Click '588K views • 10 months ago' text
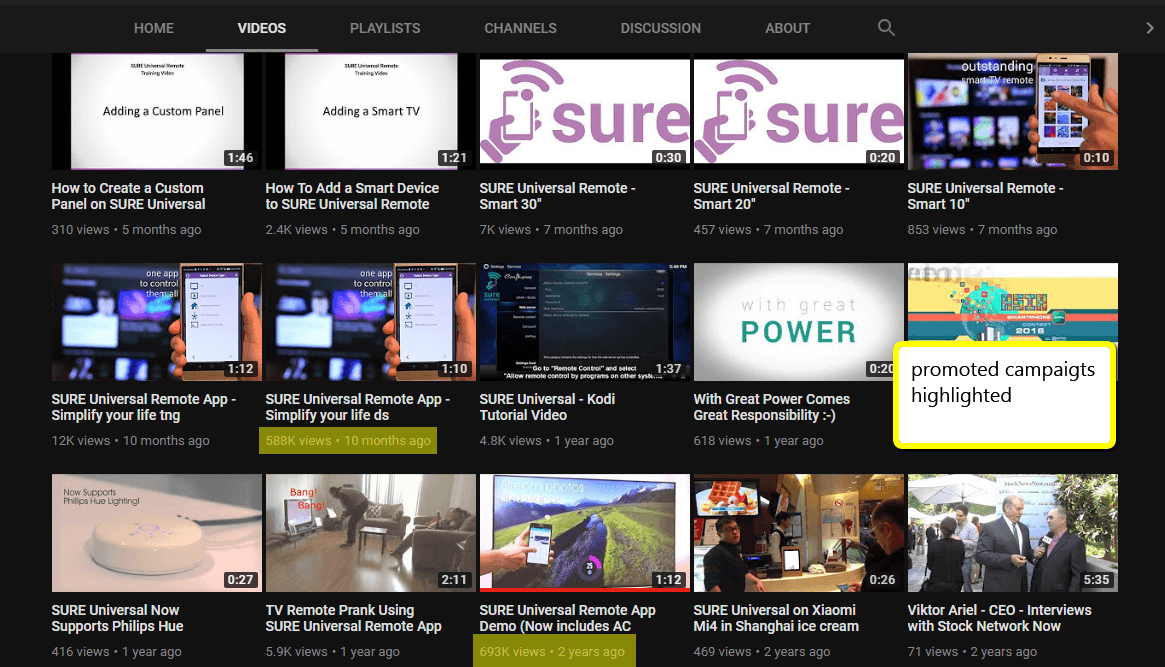The width and height of the screenshot is (1165, 667). point(348,440)
